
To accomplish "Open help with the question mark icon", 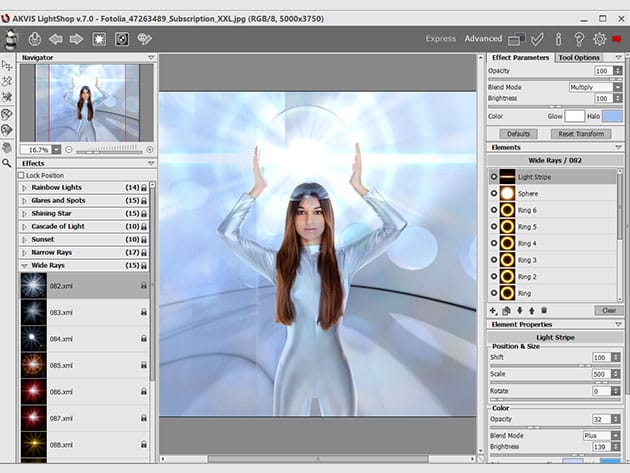I will click(x=578, y=39).
